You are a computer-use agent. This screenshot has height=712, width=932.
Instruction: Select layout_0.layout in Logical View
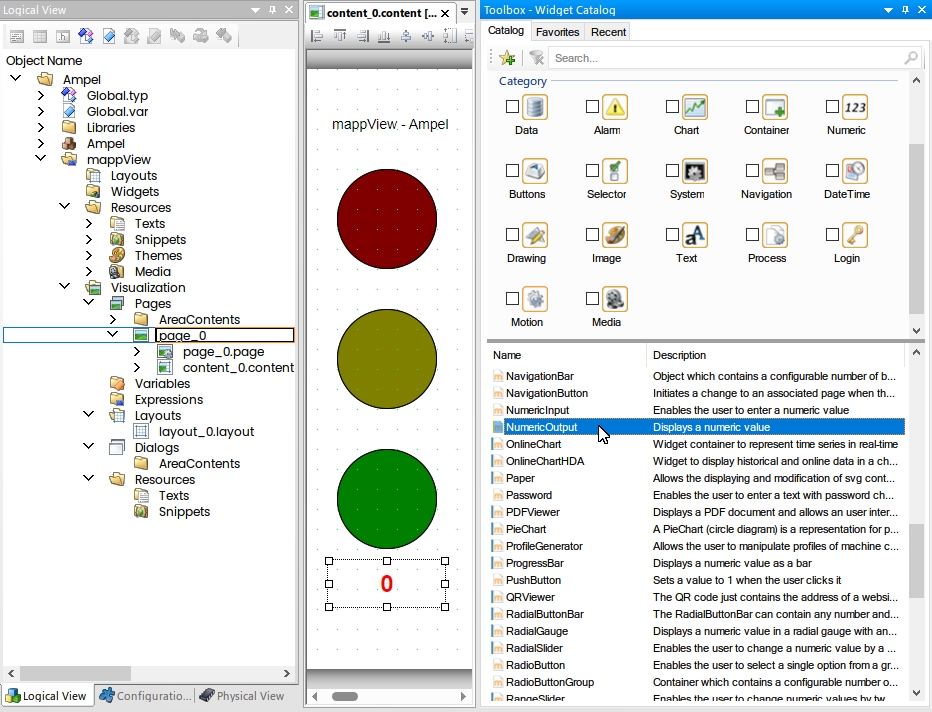(206, 431)
